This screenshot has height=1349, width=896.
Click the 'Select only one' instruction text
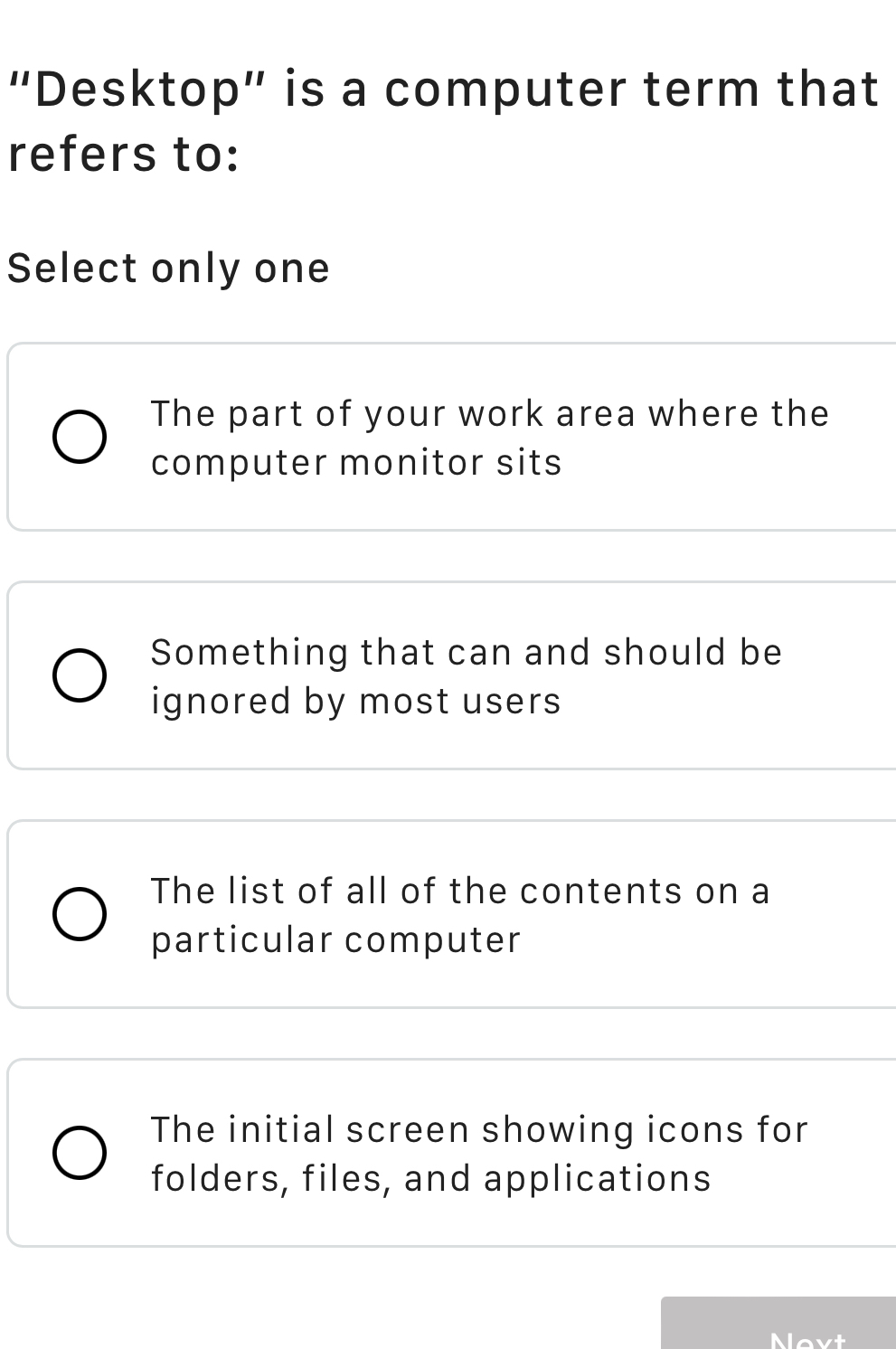169,269
